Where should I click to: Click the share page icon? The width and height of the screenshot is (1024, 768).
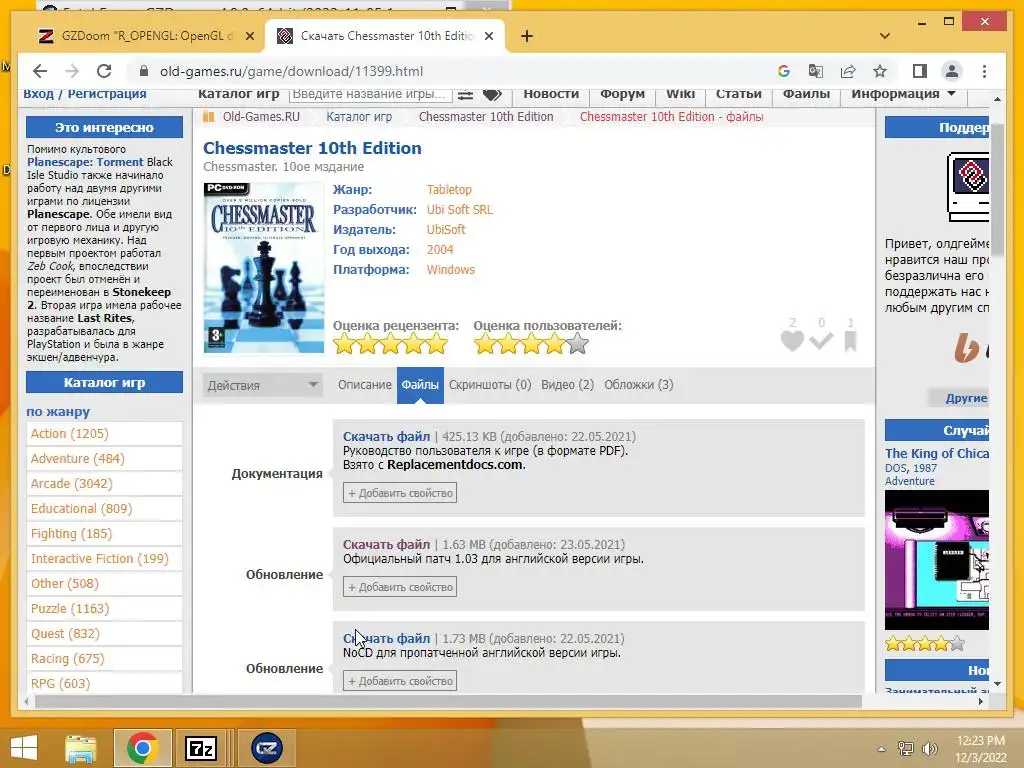coord(848,71)
